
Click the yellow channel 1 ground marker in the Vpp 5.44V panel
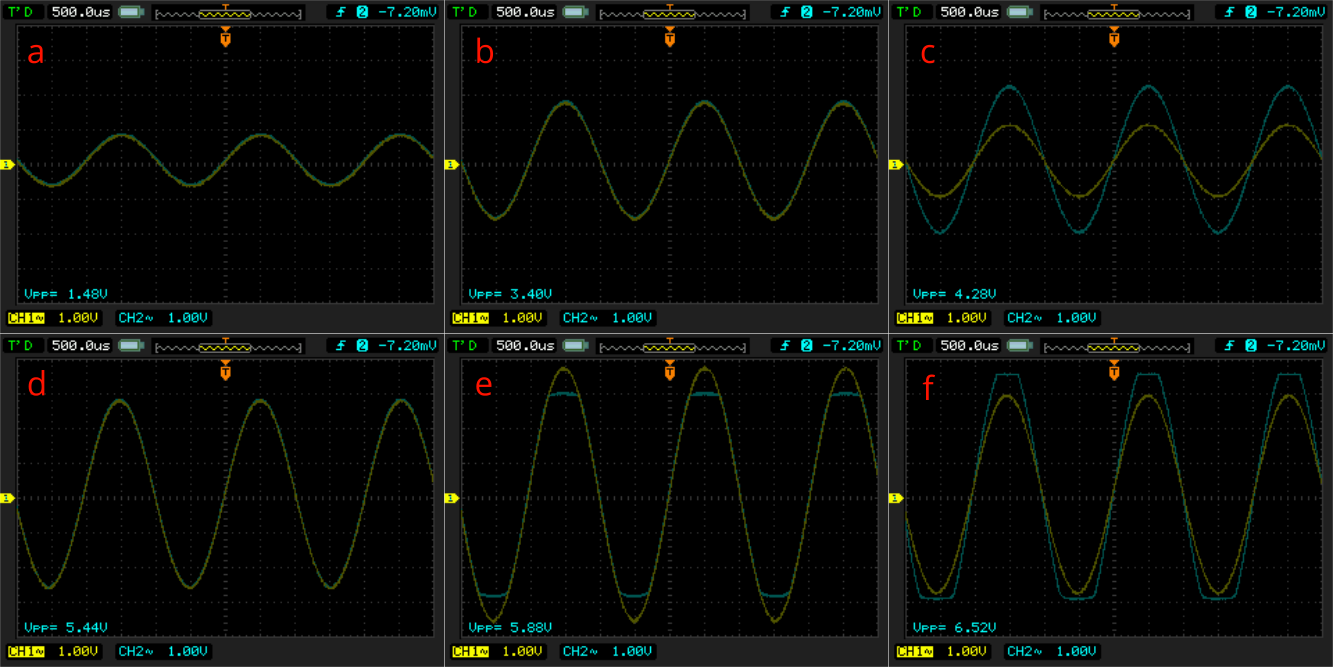click(x=6, y=498)
